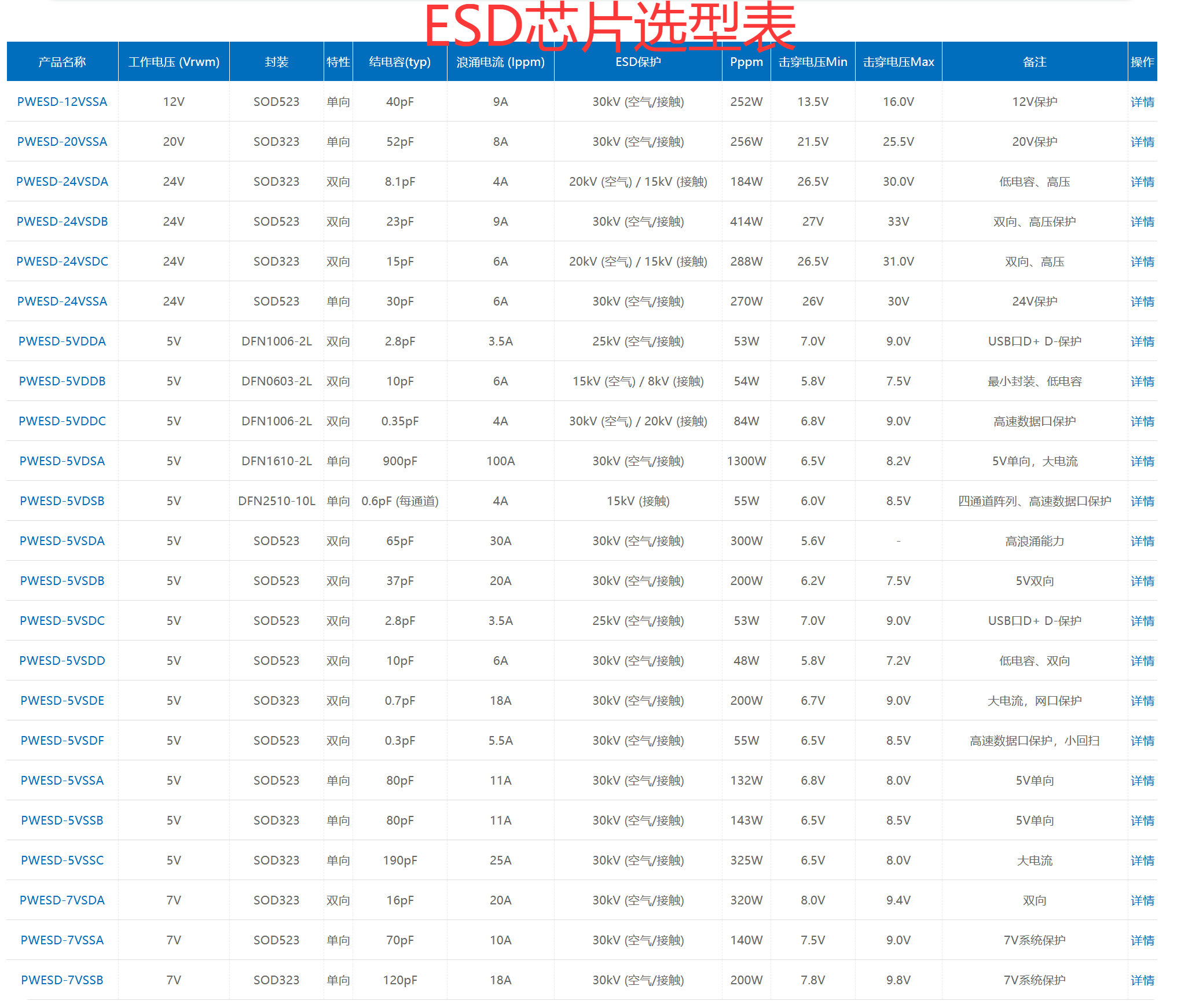Click the 工作电压 (Vrwm) column header
The height and width of the screenshot is (1008, 1181).
coord(174,62)
